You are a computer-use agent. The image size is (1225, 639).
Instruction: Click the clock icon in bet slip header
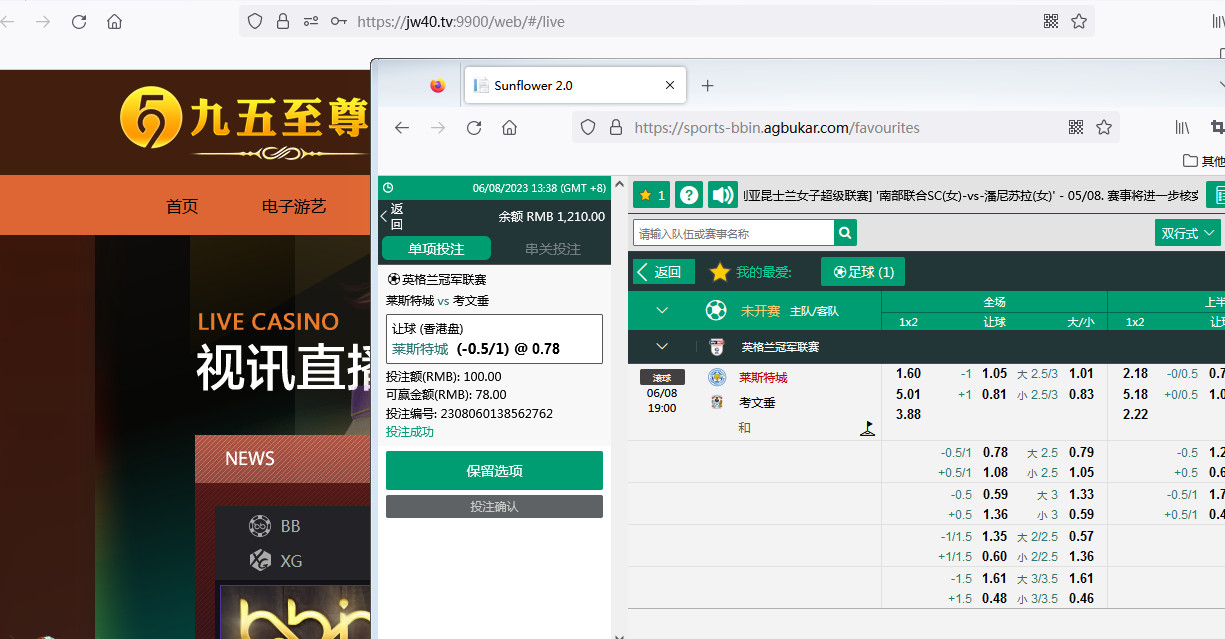click(389, 188)
